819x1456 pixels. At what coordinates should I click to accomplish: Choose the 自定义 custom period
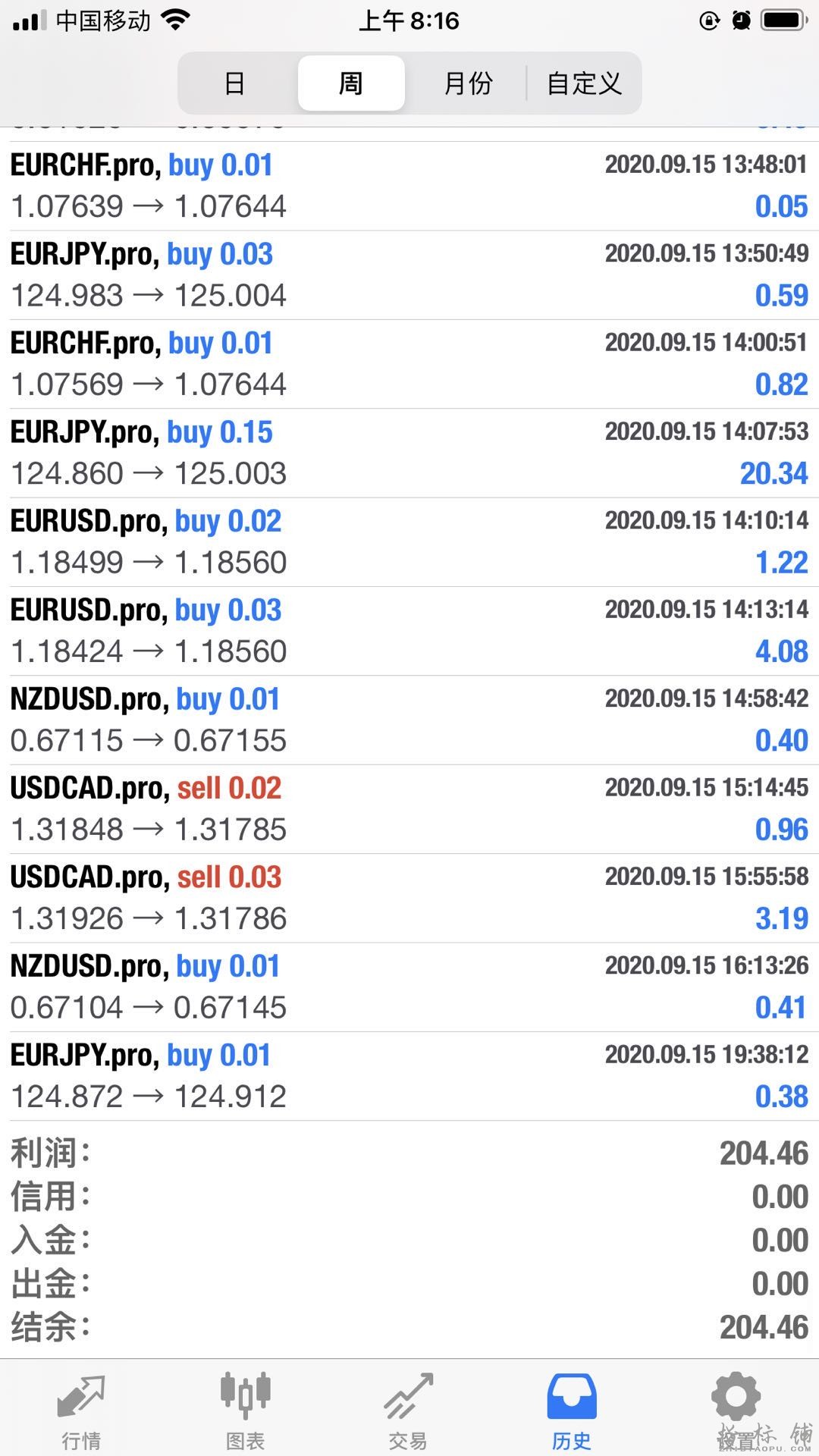click(584, 83)
